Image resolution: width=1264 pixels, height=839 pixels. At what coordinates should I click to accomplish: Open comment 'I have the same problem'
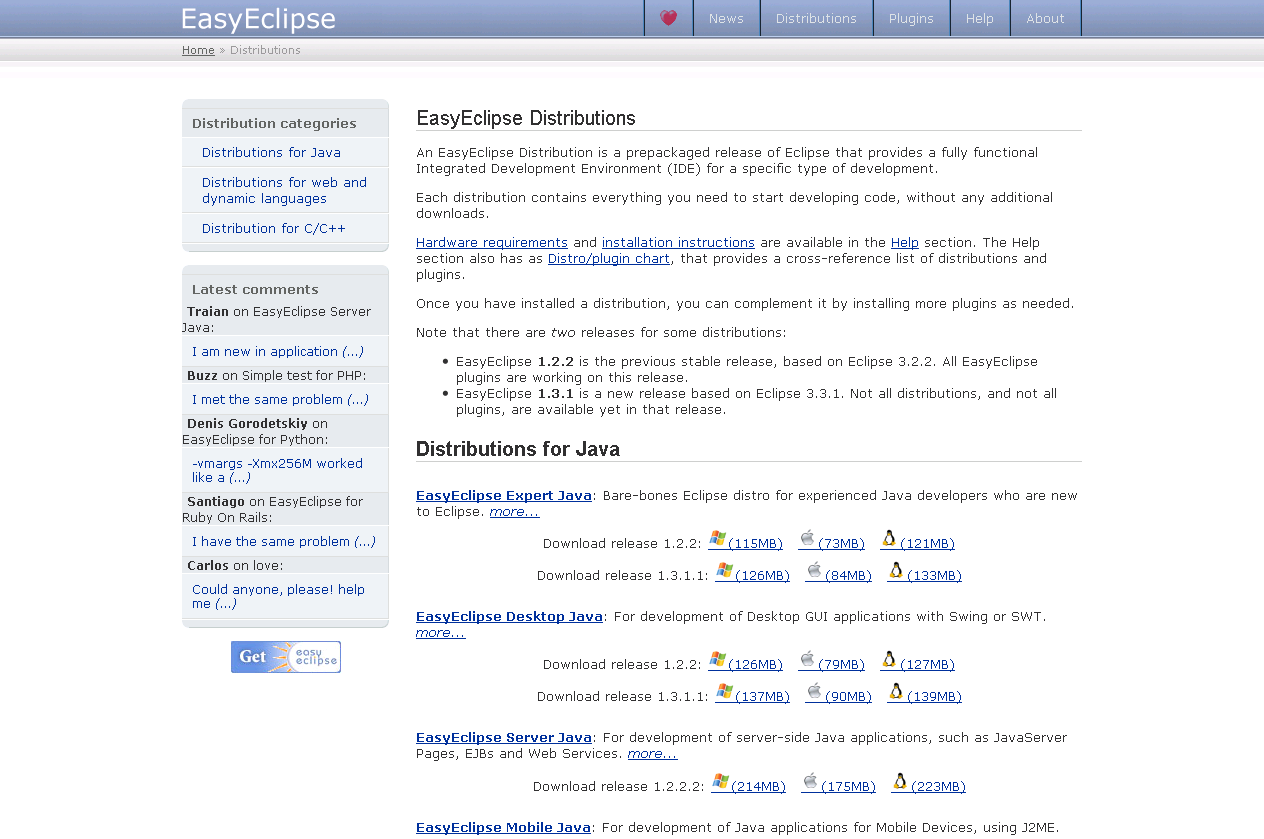pos(284,542)
